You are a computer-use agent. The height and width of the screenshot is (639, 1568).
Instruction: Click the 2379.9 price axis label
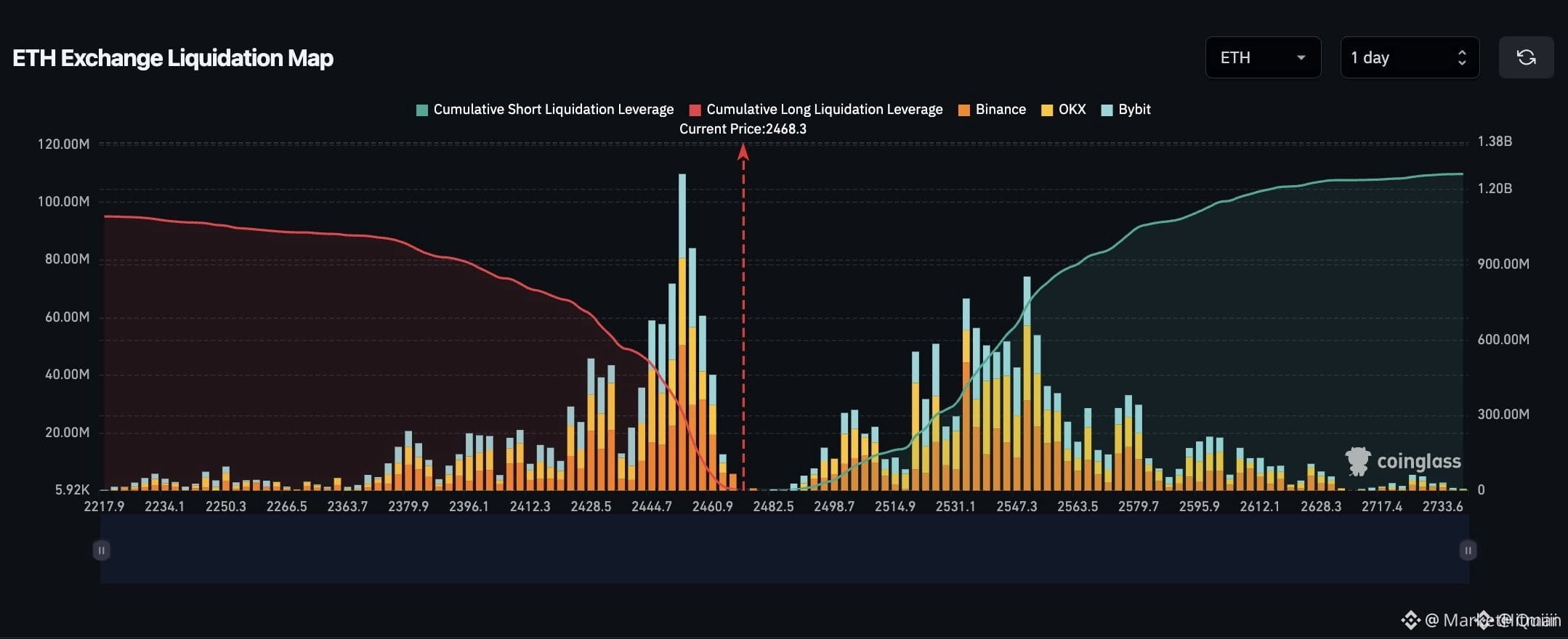[x=408, y=506]
